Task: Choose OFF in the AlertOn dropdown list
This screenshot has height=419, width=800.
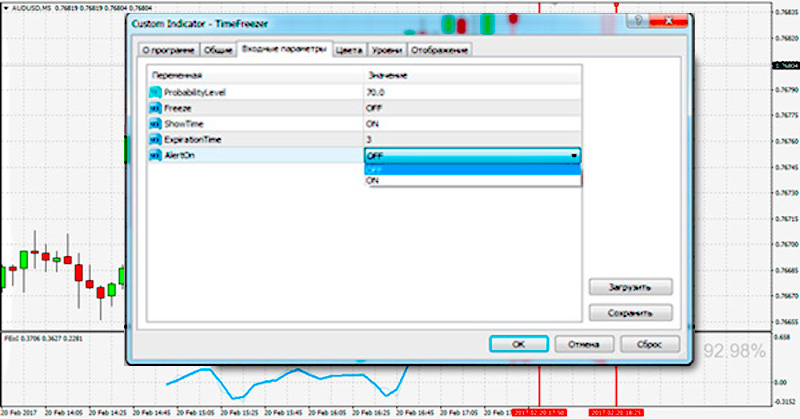Action: click(472, 169)
